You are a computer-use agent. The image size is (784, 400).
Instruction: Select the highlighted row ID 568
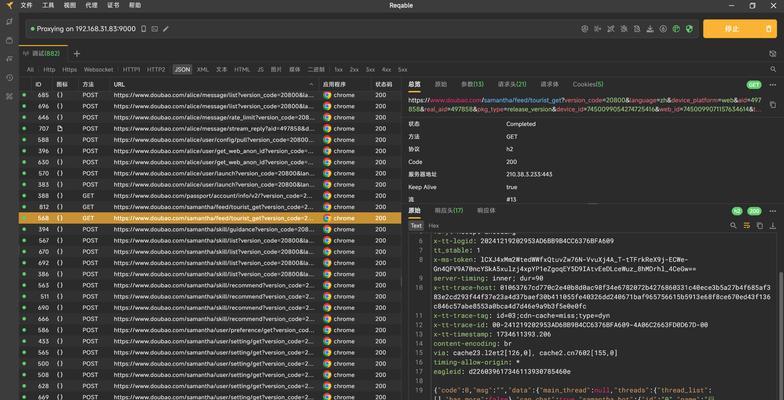pos(210,218)
